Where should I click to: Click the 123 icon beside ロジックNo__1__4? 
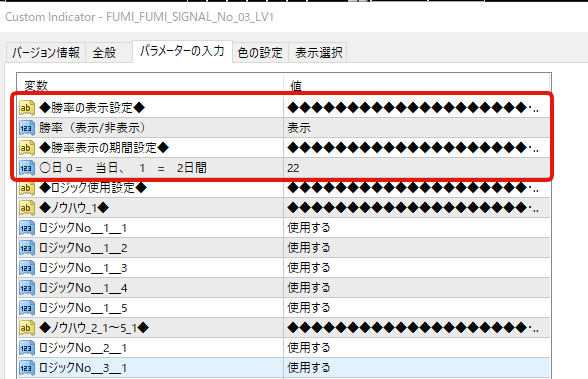pos(27,288)
